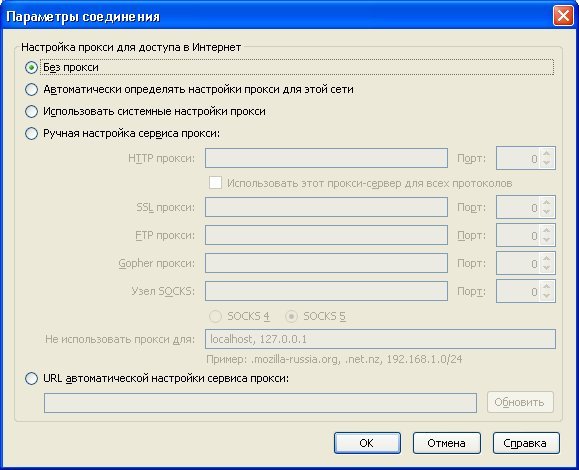The image size is (579, 470).
Task: Select URL автоматической настройки radio button
Action: 31,378
